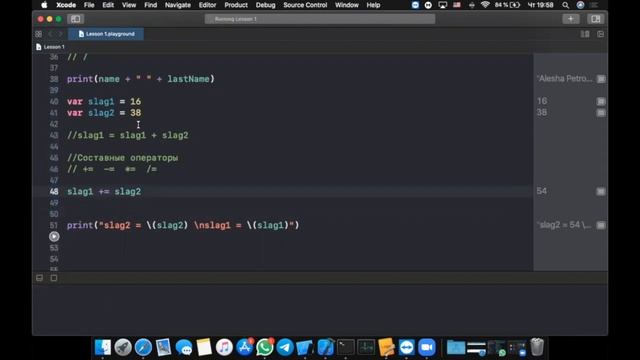Open WhatsApp from the Dock

click(264, 347)
